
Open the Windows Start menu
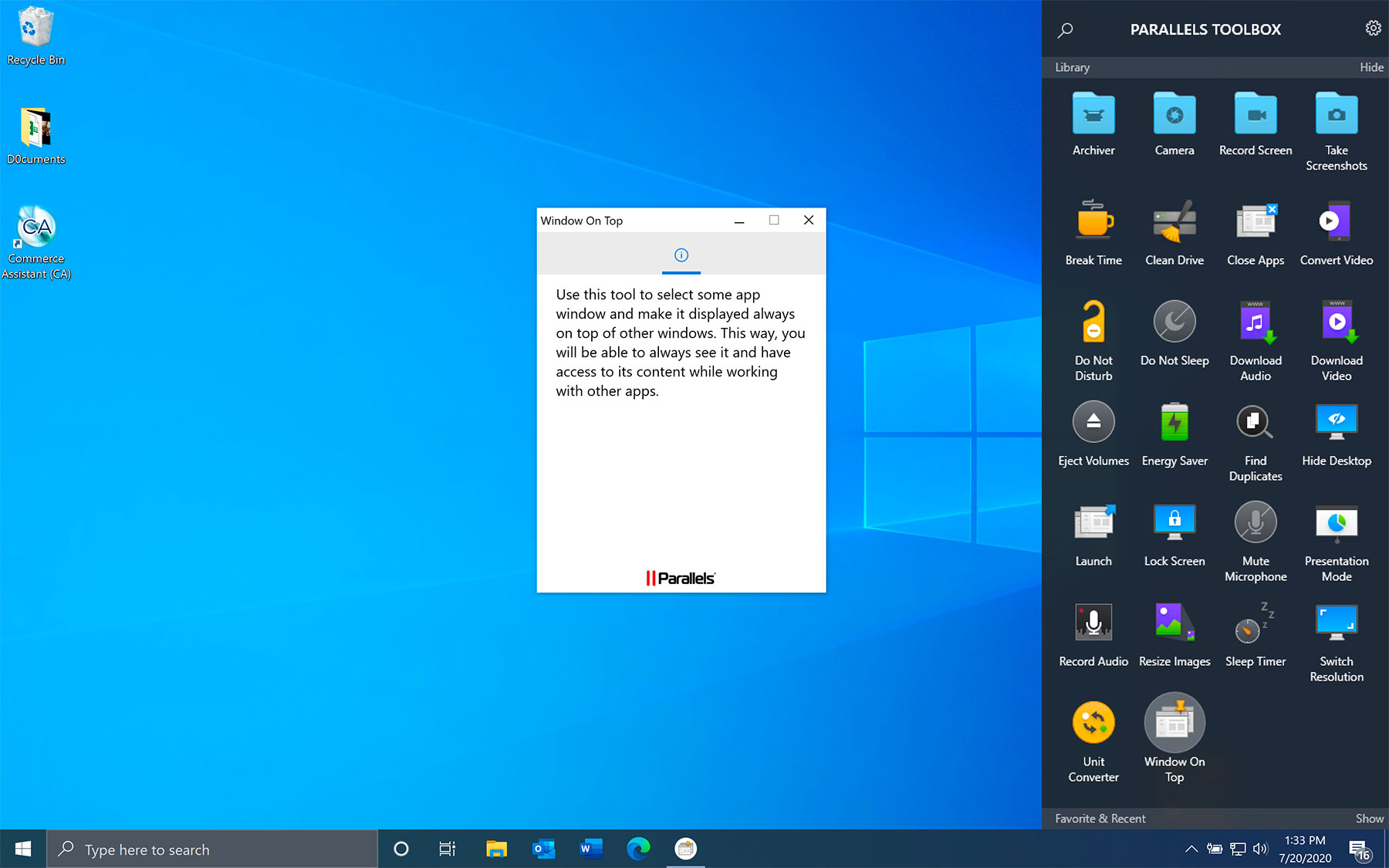[x=22, y=849]
